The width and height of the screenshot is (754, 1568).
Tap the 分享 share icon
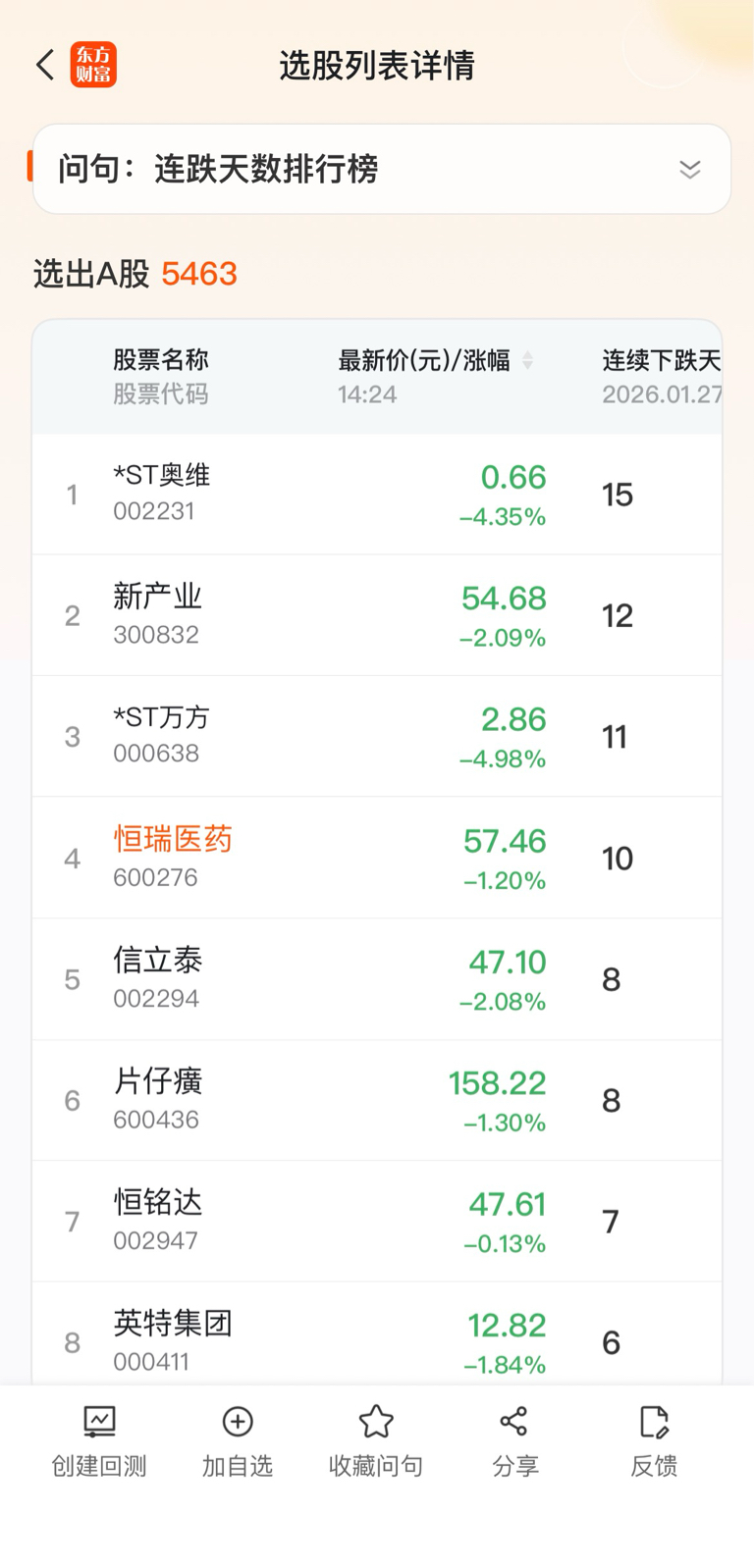pos(514,1421)
